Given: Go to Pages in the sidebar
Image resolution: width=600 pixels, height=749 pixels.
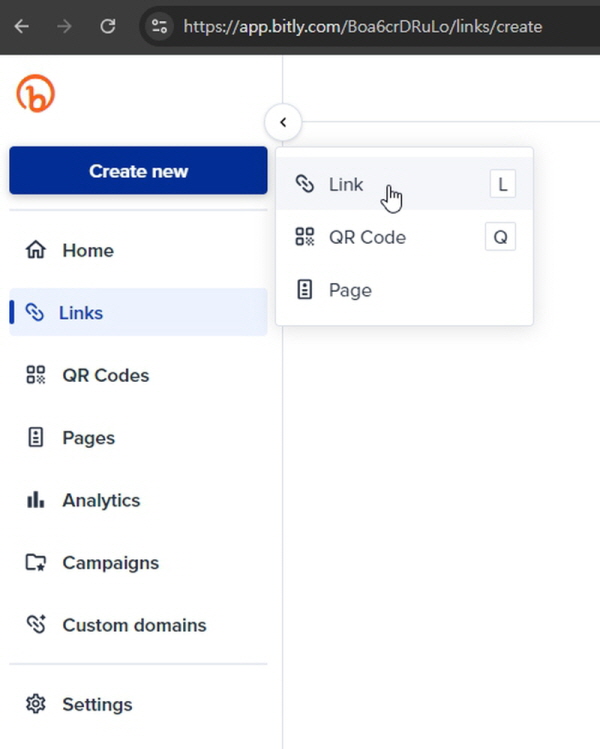Looking at the screenshot, I should tap(138, 438).
